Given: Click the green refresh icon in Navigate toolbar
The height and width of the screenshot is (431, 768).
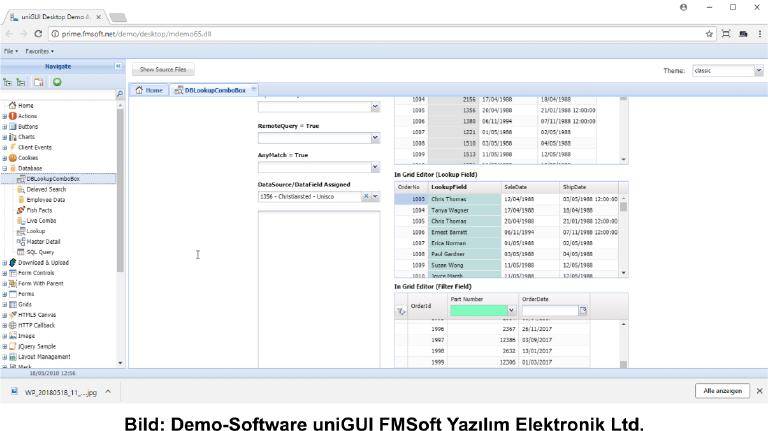Looking at the screenshot, I should point(58,82).
